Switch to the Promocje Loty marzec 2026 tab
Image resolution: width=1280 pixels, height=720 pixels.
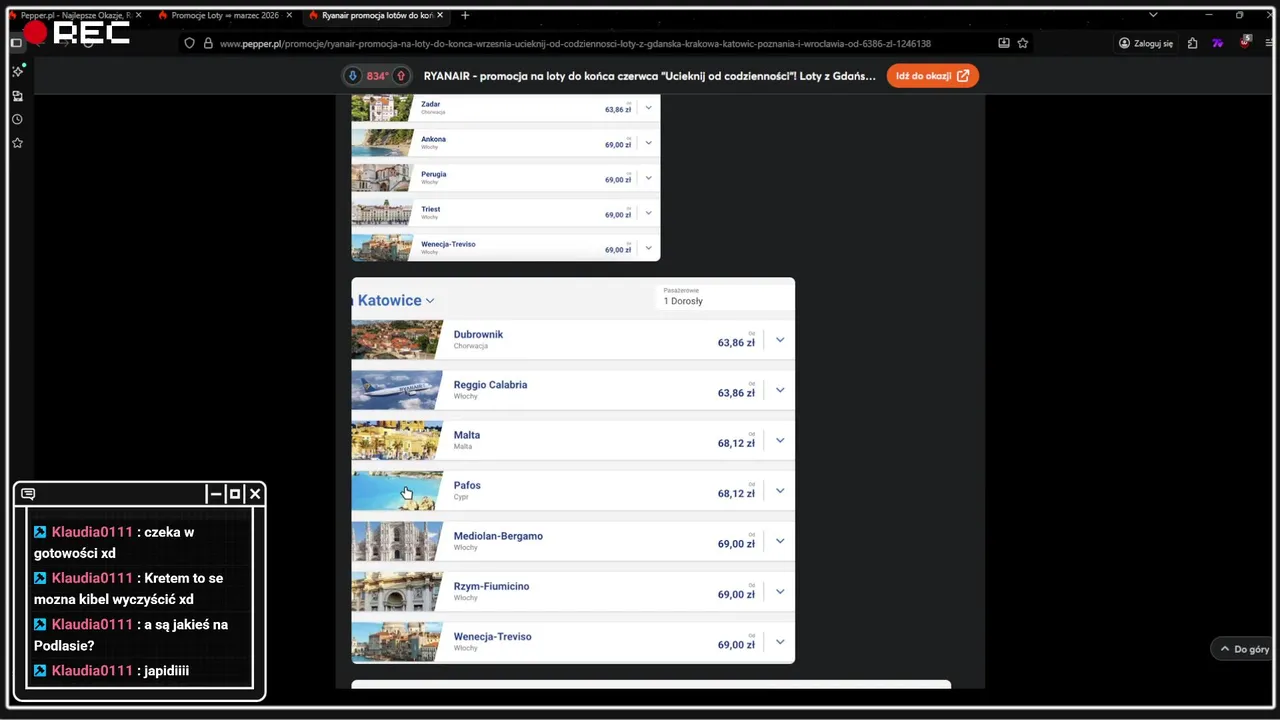coord(224,15)
